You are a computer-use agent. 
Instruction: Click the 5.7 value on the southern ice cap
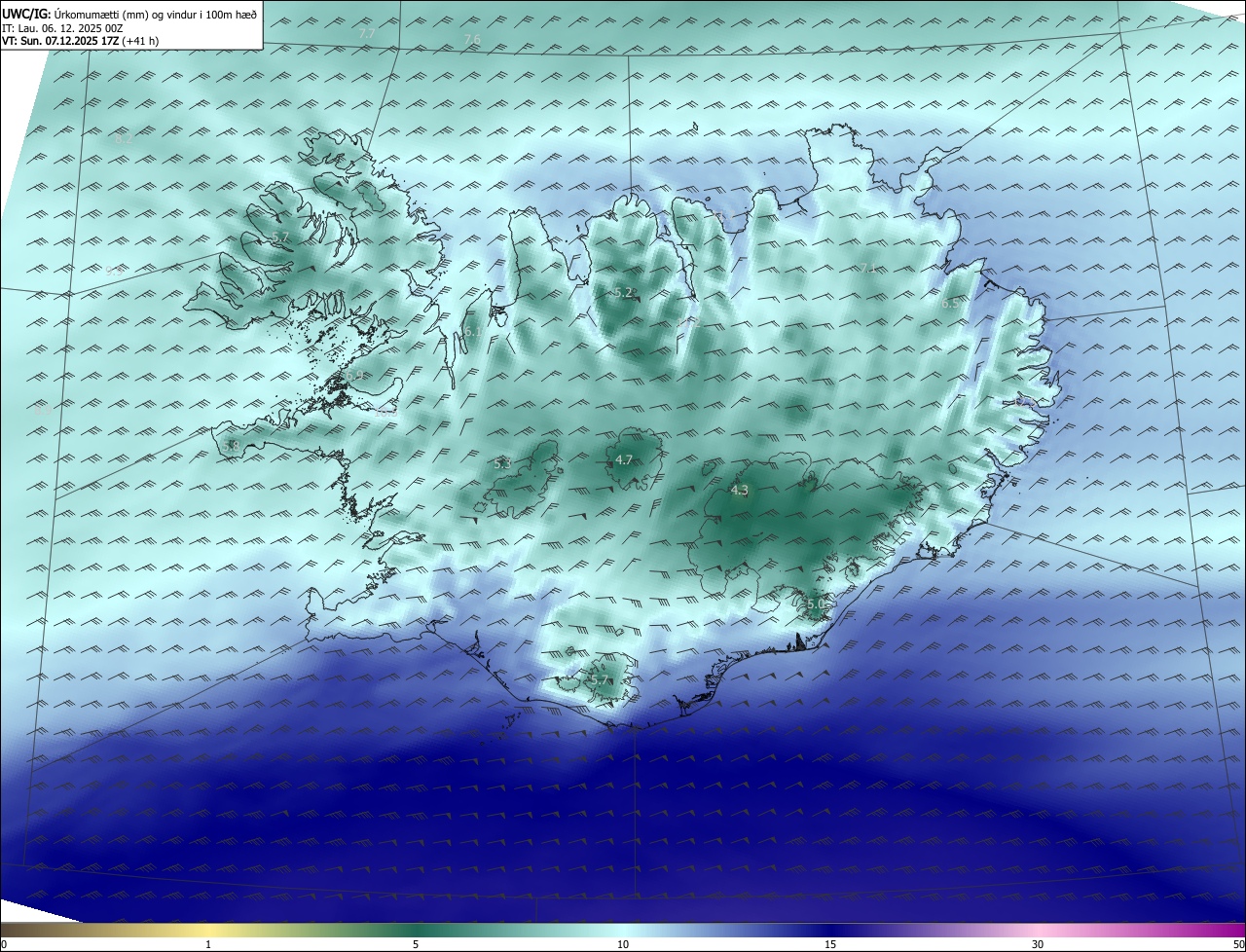click(x=599, y=679)
